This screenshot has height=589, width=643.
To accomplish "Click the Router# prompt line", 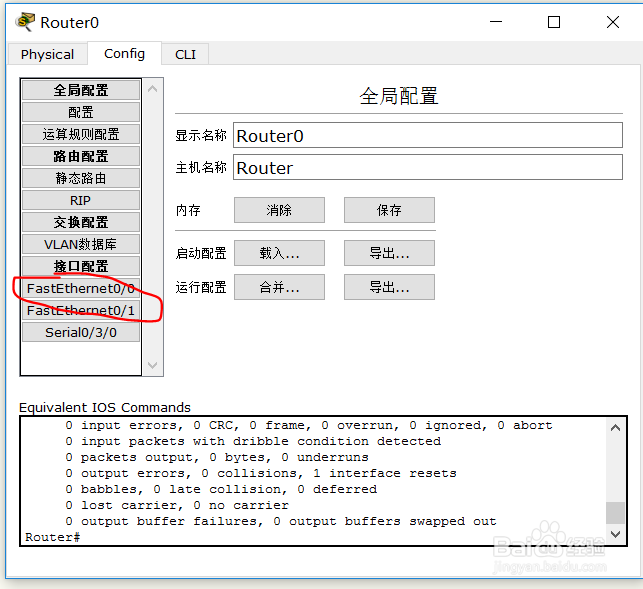I will click(x=53, y=537).
